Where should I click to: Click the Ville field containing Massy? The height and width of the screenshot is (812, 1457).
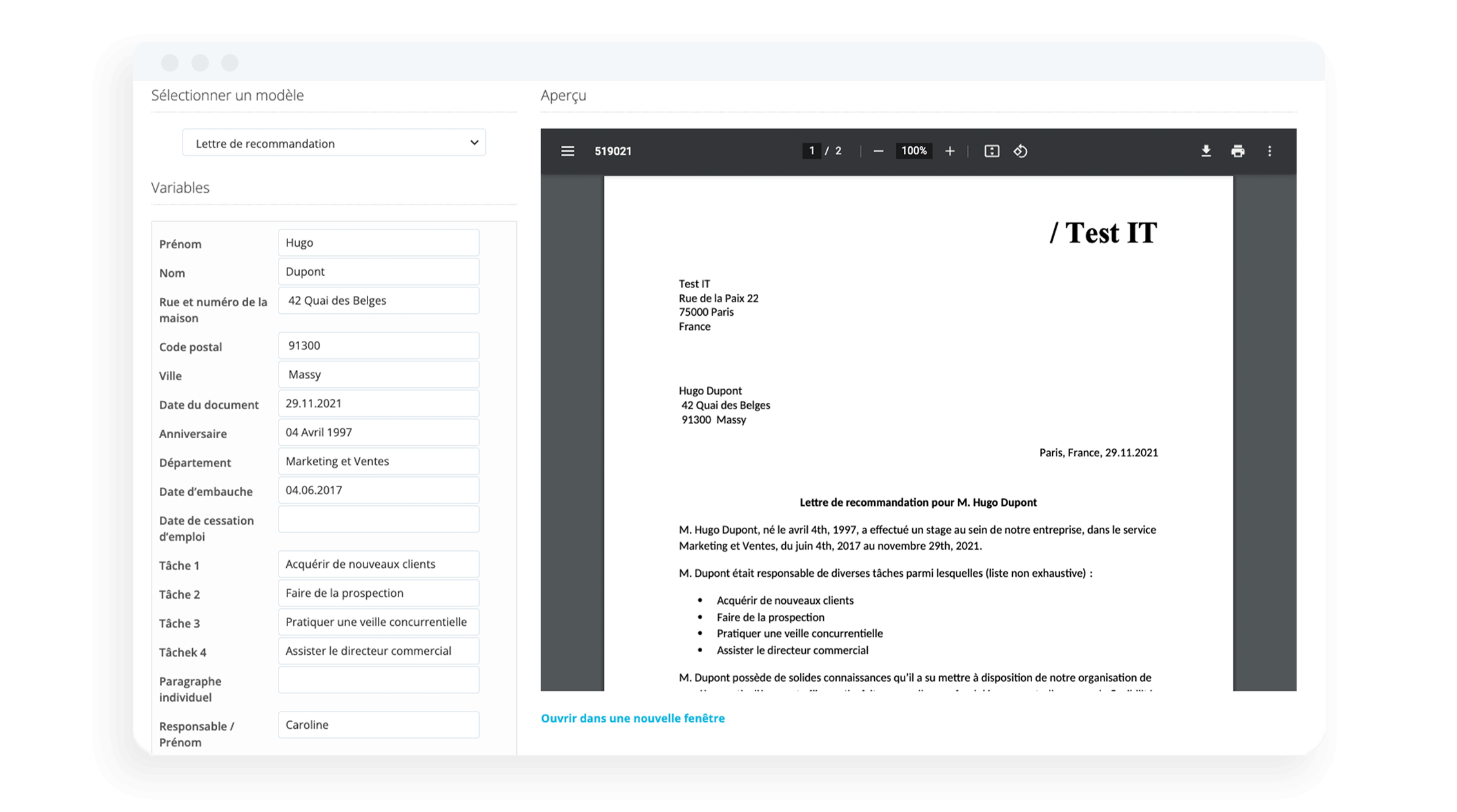tap(378, 374)
